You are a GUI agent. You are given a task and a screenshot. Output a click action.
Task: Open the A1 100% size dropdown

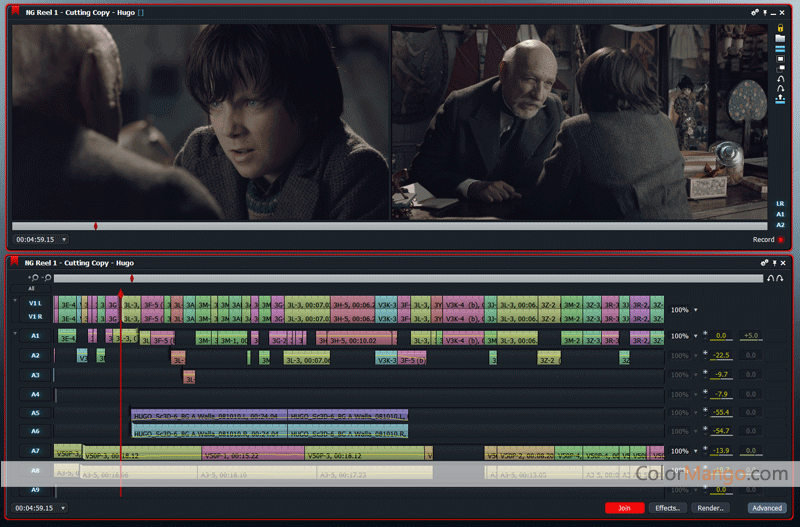tap(695, 336)
